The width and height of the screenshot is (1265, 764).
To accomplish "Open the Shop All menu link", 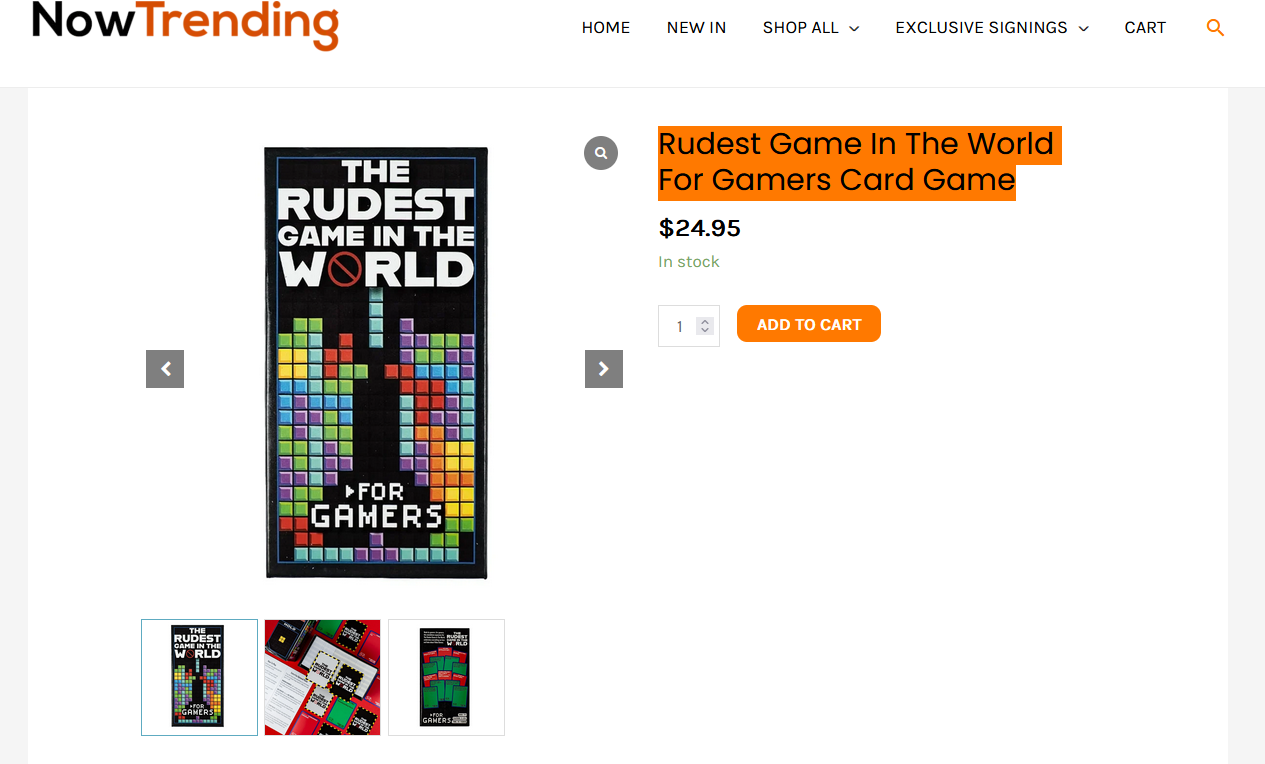I will coord(800,28).
